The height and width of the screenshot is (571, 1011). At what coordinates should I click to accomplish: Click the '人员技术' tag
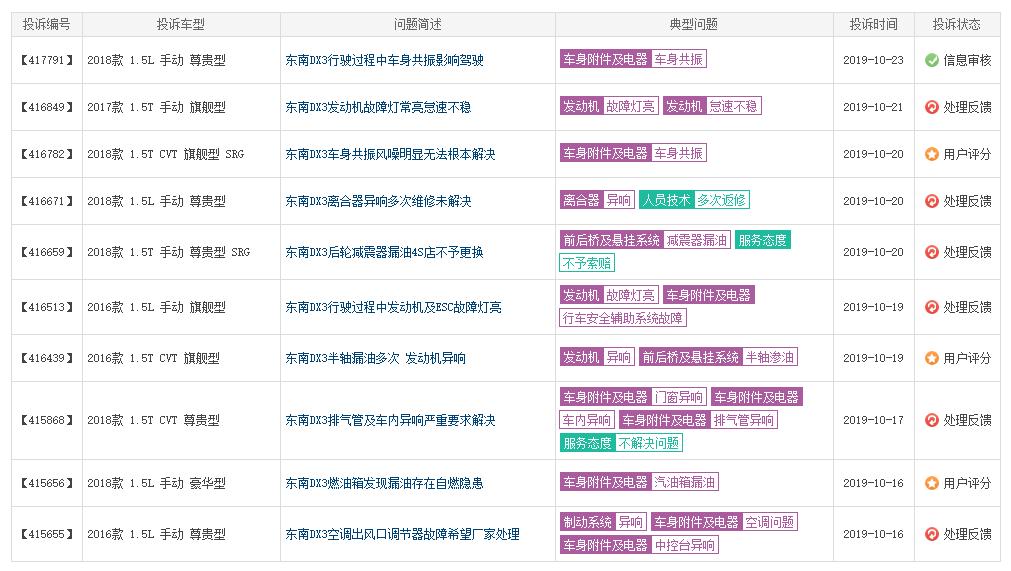point(667,200)
